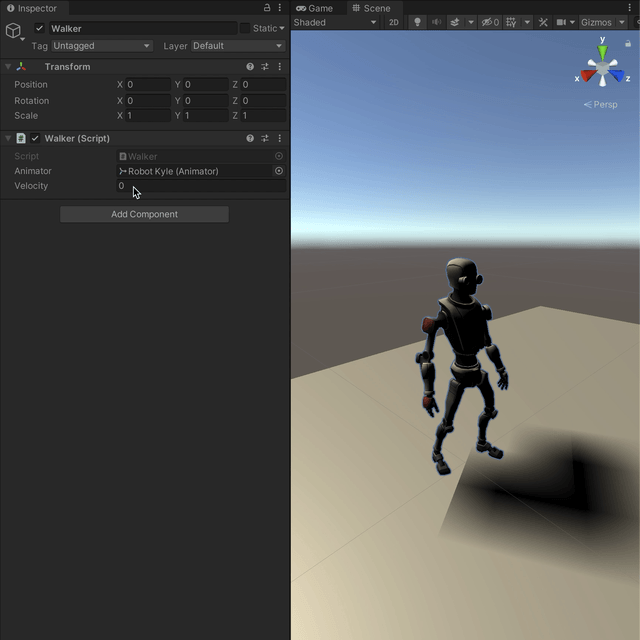The image size is (640, 640).
Task: Click the Robot Kyle Animator reference field
Action: tap(194, 171)
